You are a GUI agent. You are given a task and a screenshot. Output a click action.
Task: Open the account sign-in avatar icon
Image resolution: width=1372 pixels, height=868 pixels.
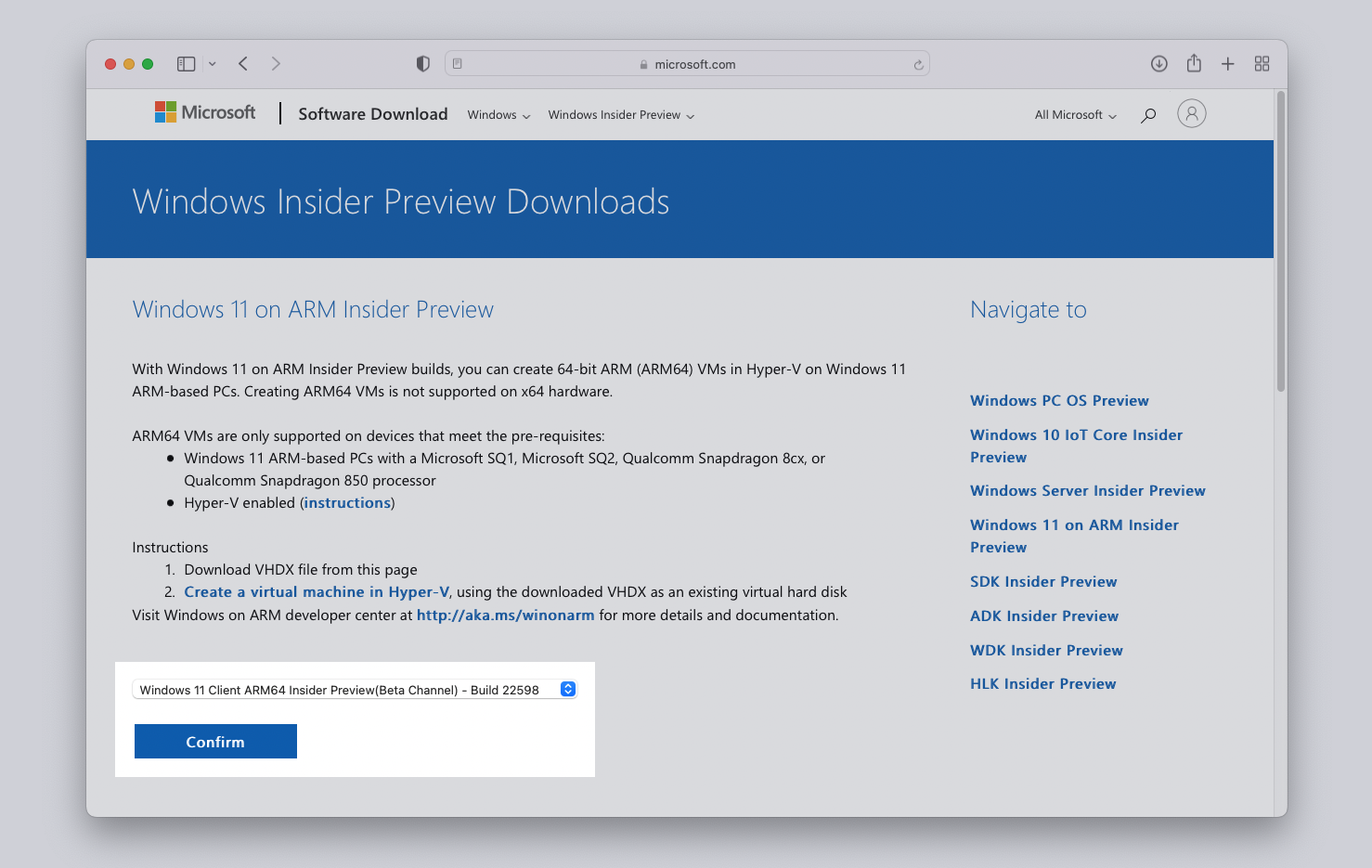(1192, 113)
